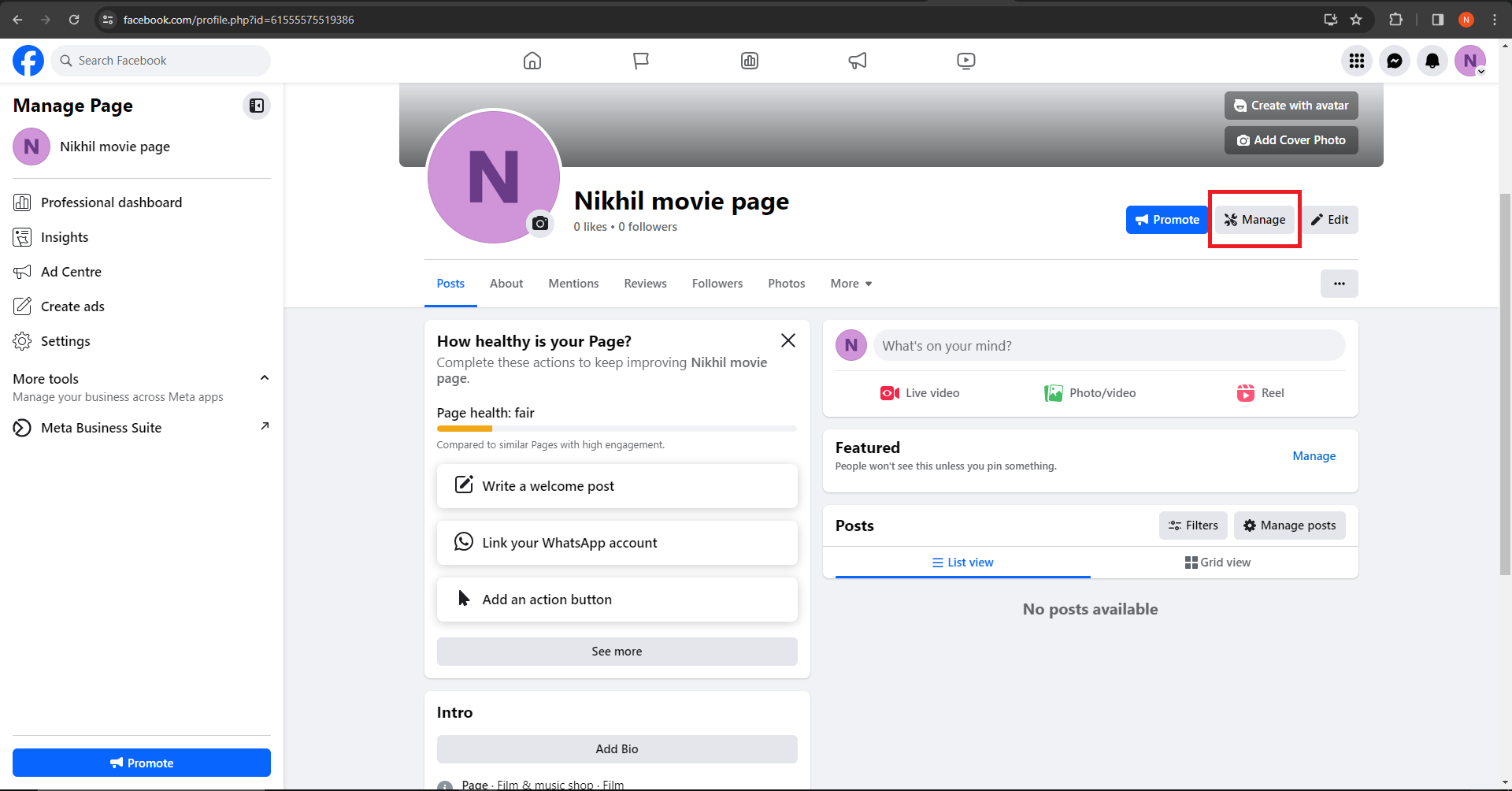1512x791 pixels.
Task: Click Add Bio button
Action: 617,749
